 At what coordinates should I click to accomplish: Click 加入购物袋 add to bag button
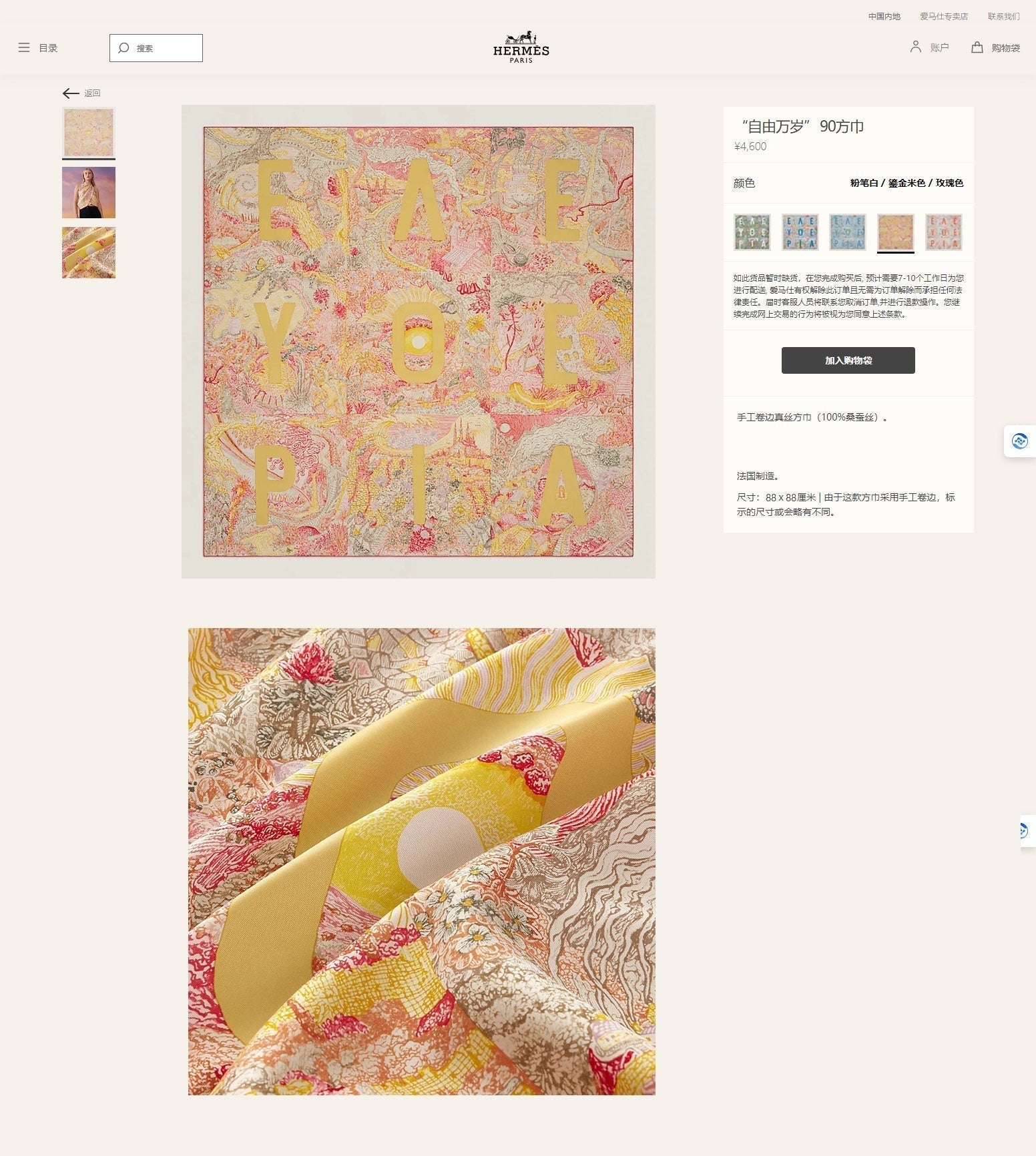848,360
